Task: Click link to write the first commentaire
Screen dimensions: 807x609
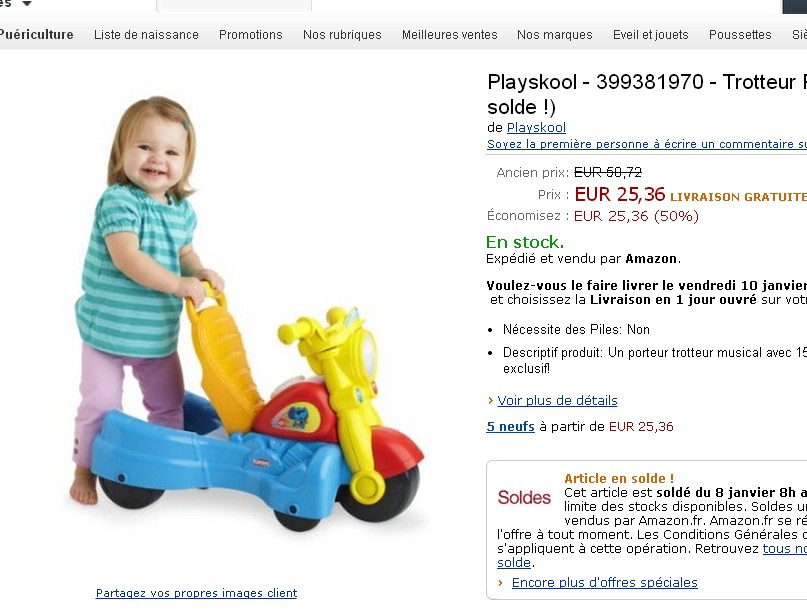Action: (647, 144)
